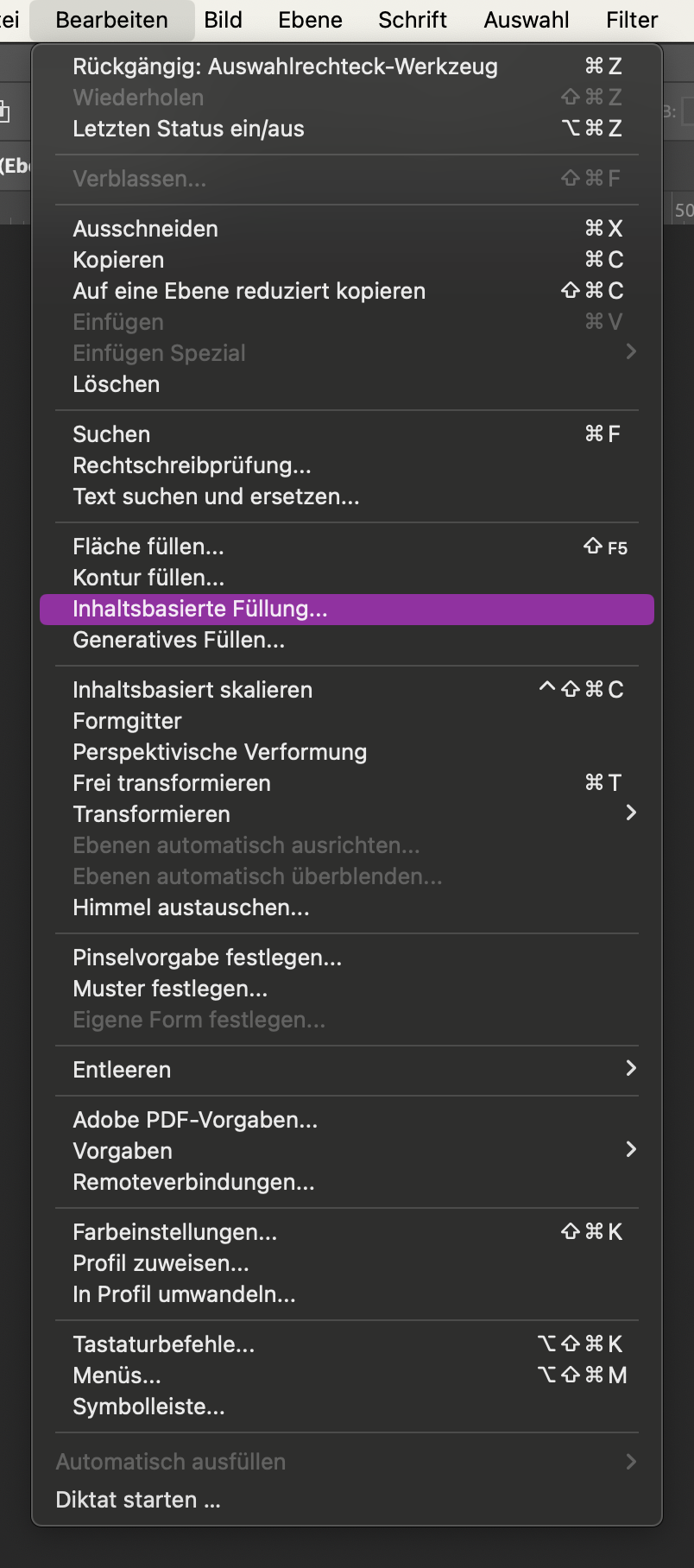Viewport: 694px width, 1568px height.
Task: Open Farbeinstellungen…
Action: [175, 1232]
